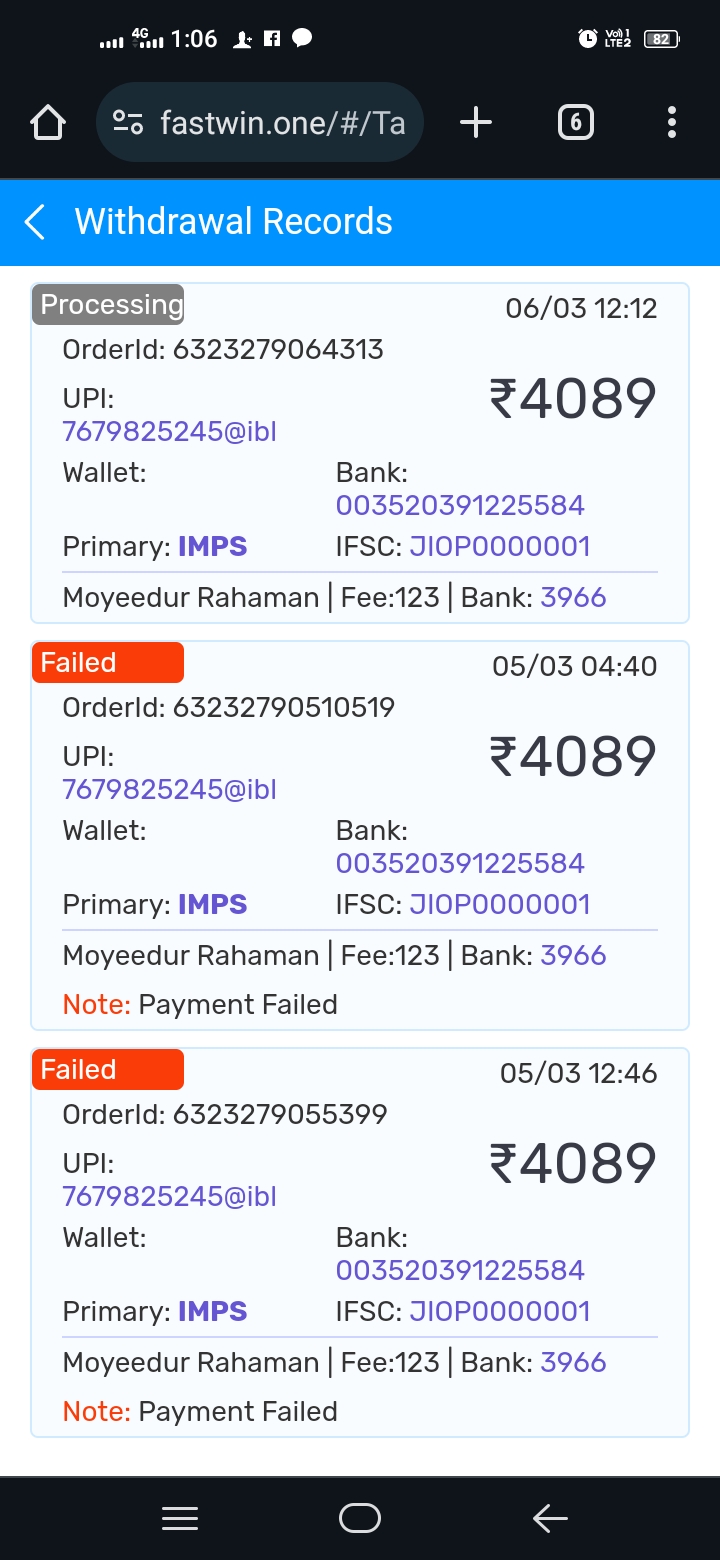The image size is (720, 1560).
Task: Tap the fastwin.one address bar
Action: coord(282,123)
